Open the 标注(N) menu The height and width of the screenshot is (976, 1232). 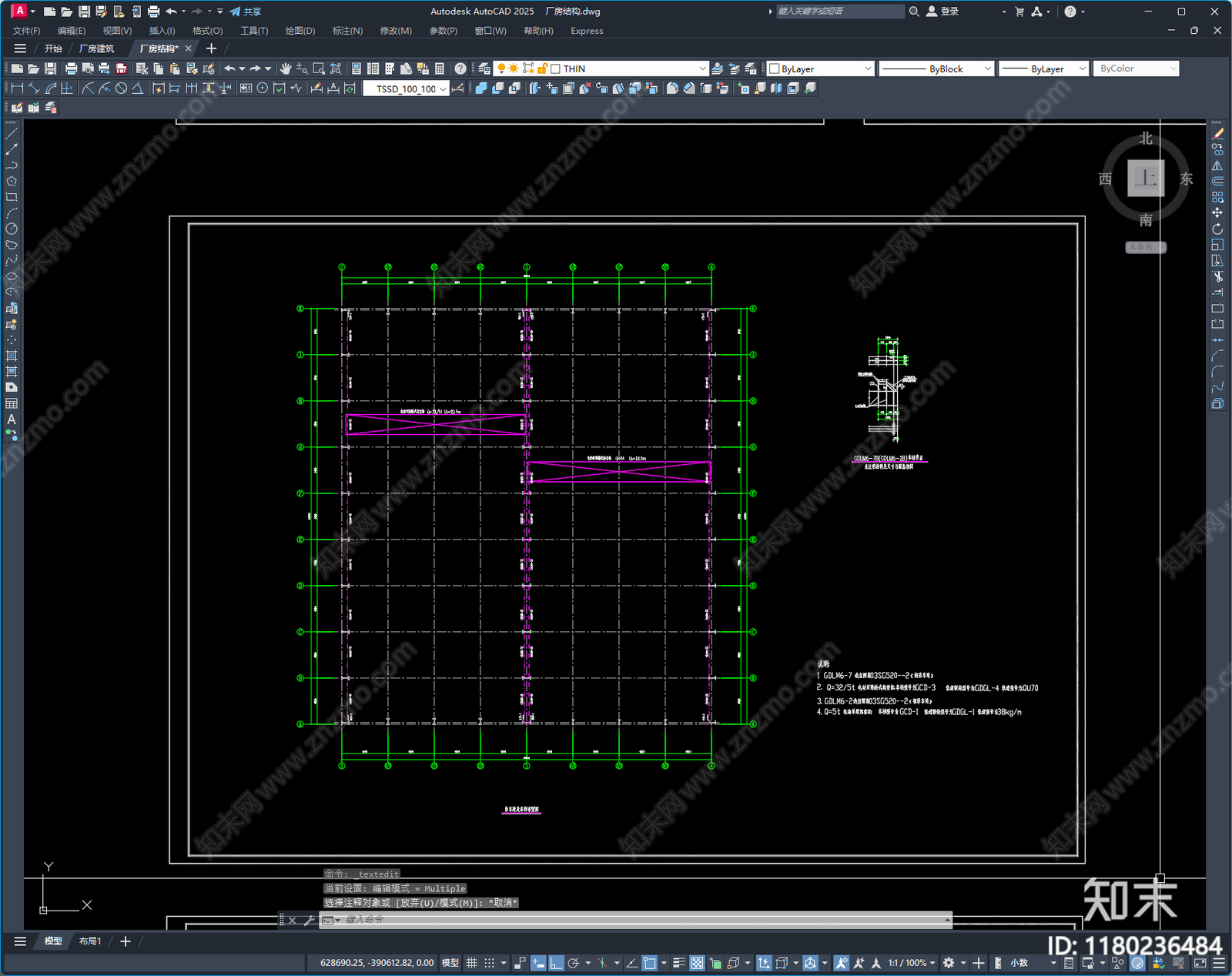pyautogui.click(x=347, y=31)
